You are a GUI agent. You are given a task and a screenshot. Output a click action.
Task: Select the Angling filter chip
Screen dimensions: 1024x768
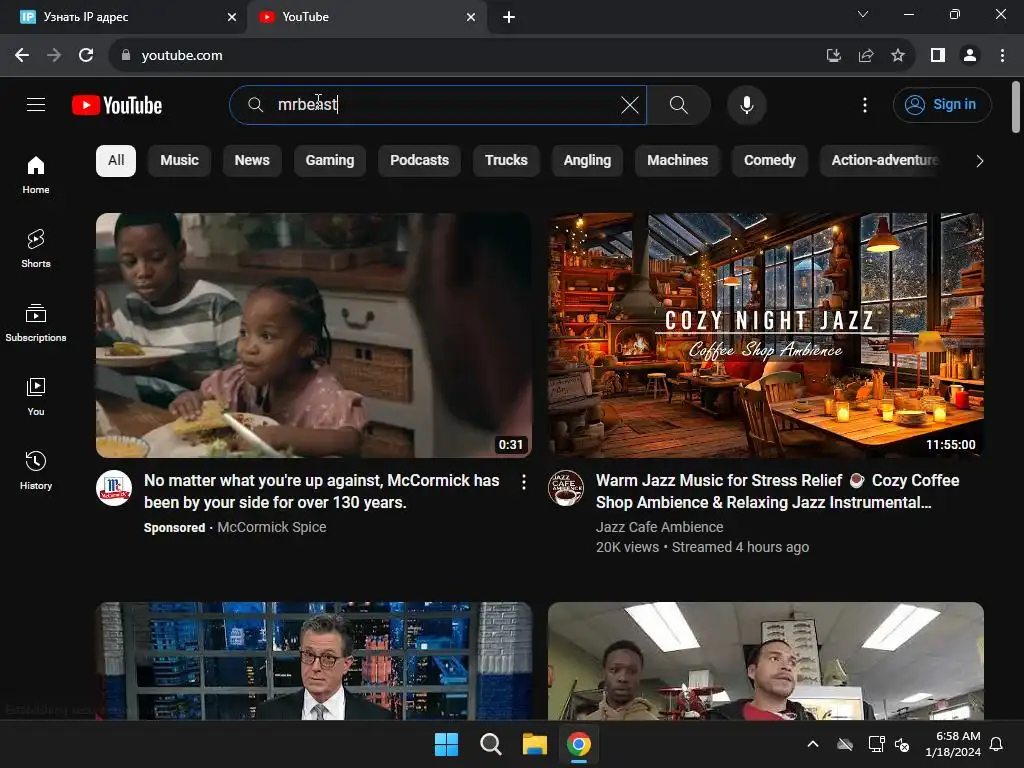(x=587, y=161)
